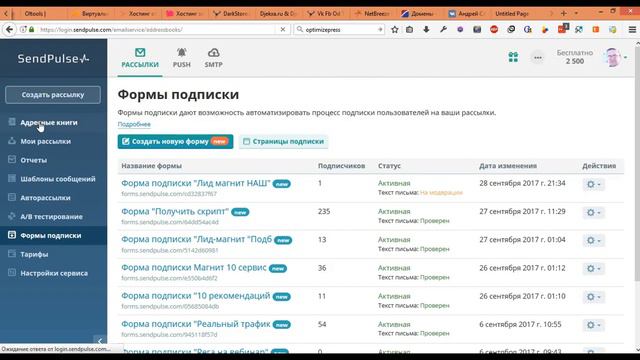Screen dimensions: 640x360
Task: Open Отчеты in sidebar
Action: click(x=33, y=160)
